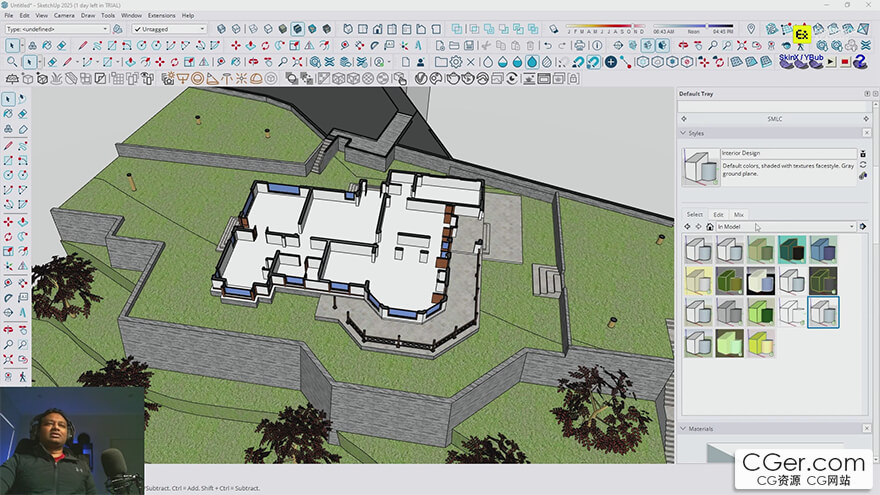The height and width of the screenshot is (495, 880).
Task: Toggle Show/Hide Shadows
Action: click(x=553, y=29)
